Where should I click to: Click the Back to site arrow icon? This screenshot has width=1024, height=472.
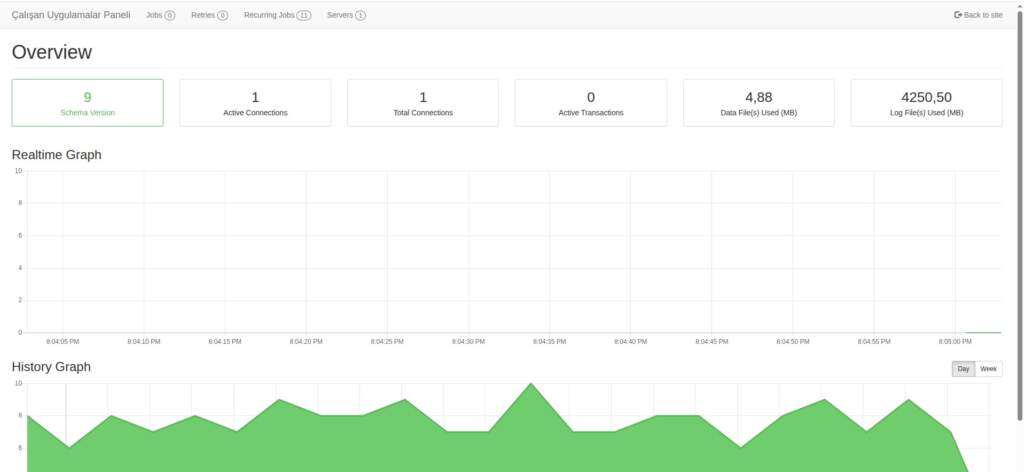[958, 15]
